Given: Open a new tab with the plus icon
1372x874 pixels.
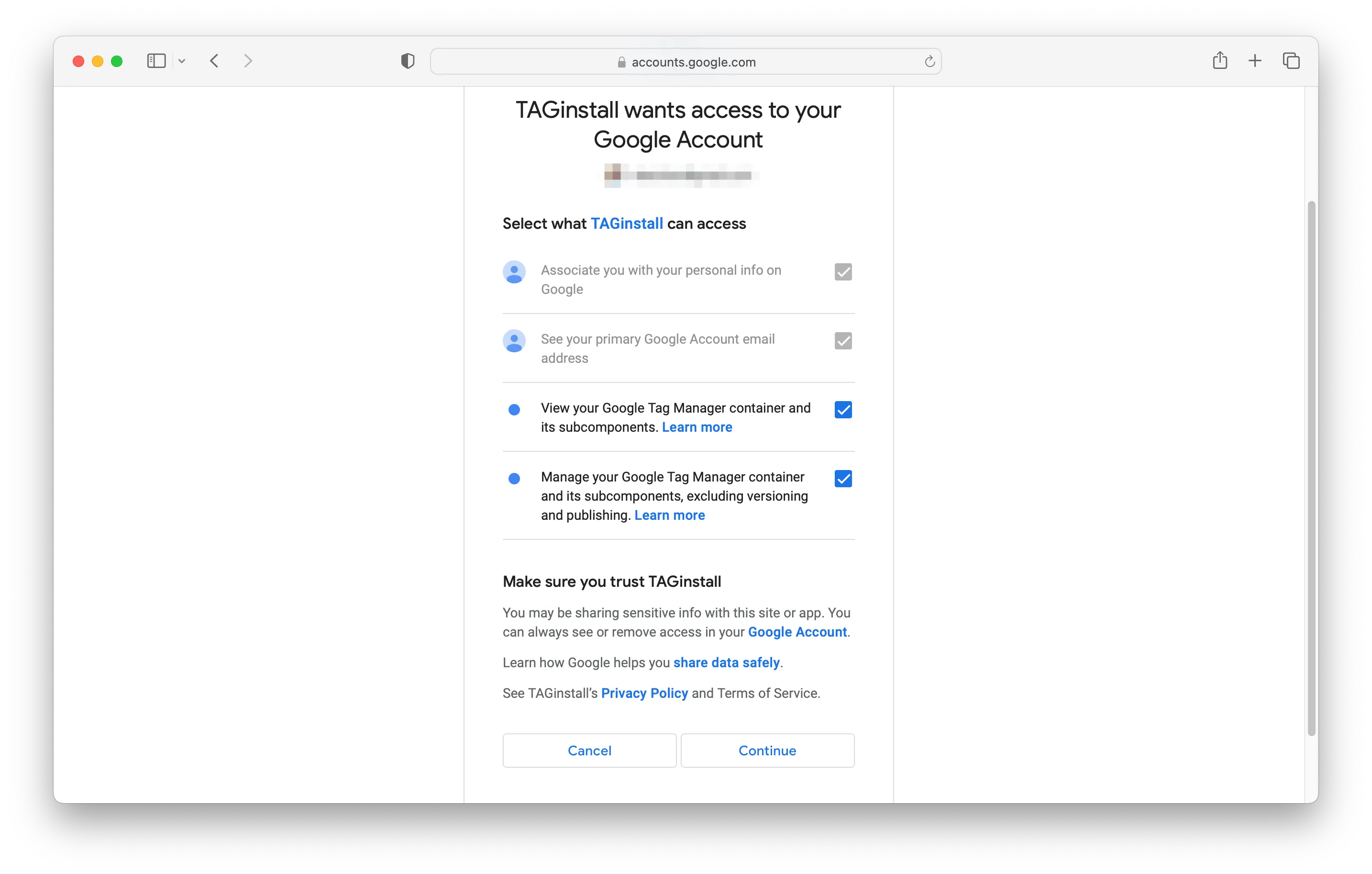Looking at the screenshot, I should [1255, 60].
